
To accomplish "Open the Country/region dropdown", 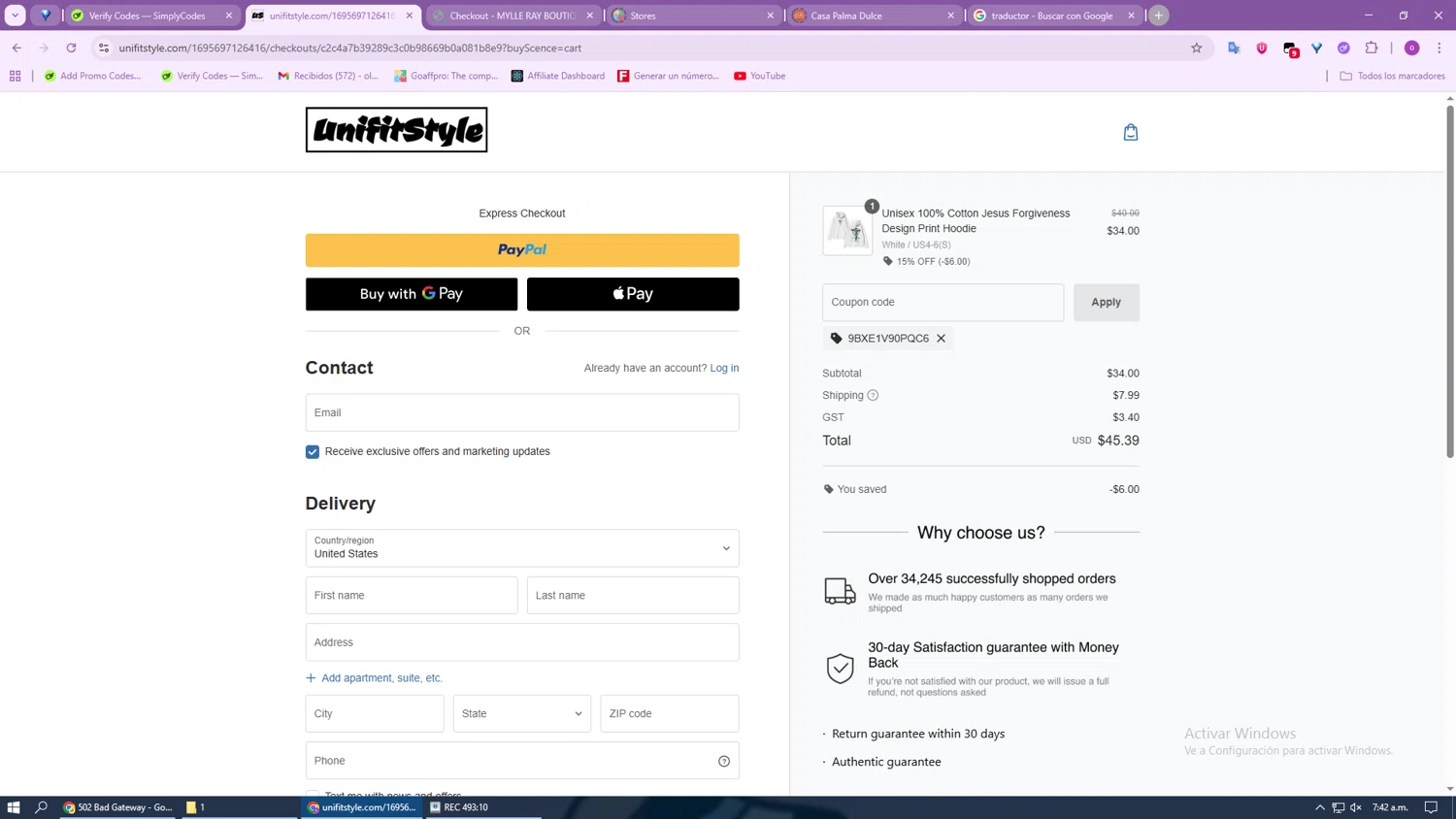I will click(x=522, y=548).
